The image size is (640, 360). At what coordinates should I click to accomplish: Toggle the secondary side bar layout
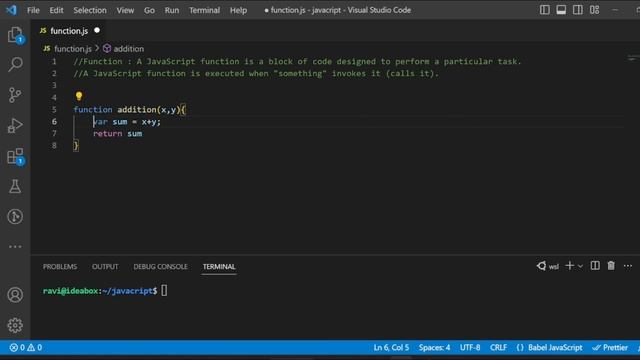[x=578, y=10]
